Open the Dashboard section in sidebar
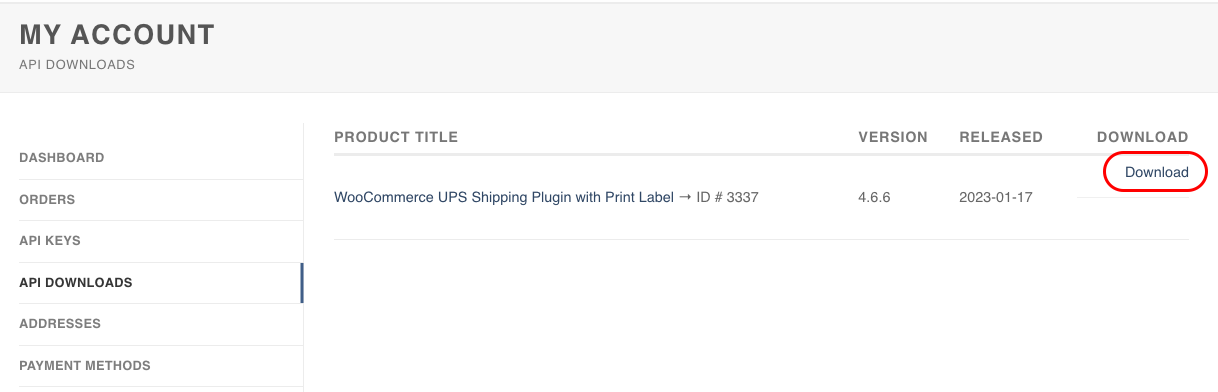 point(62,158)
